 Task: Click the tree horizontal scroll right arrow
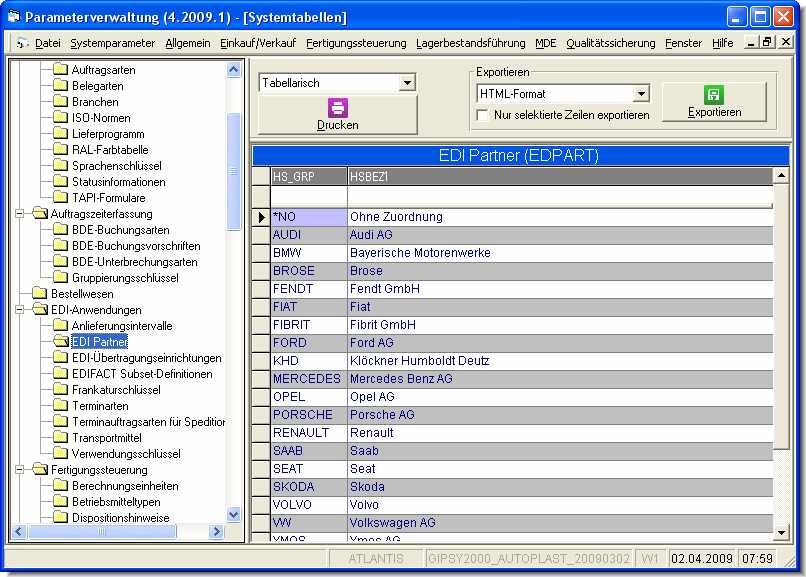217,531
